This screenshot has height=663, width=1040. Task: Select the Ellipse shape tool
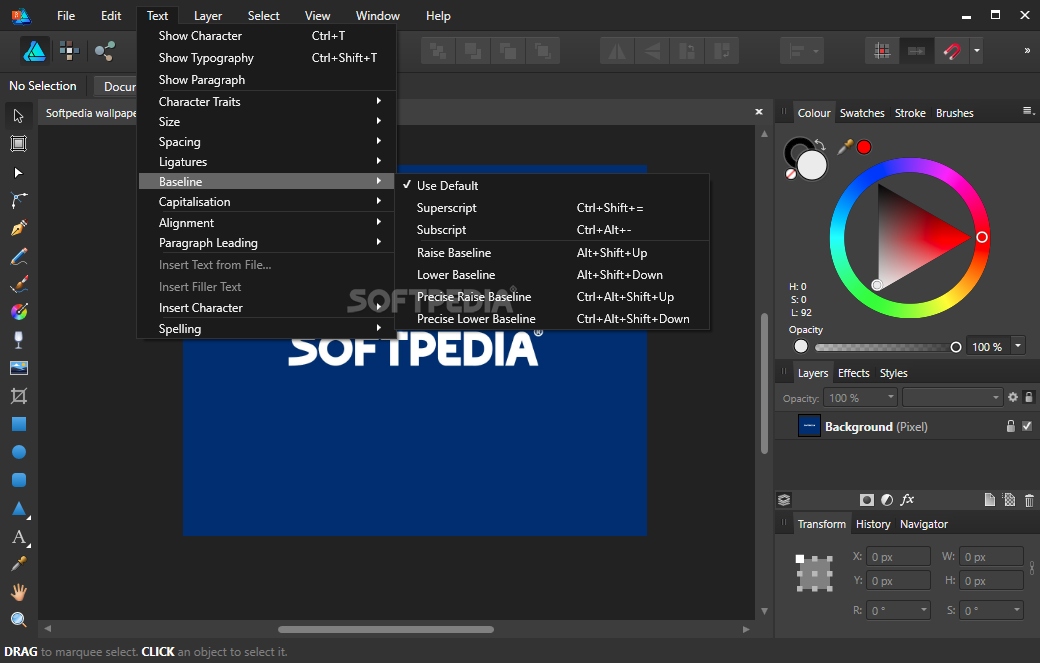pos(19,452)
